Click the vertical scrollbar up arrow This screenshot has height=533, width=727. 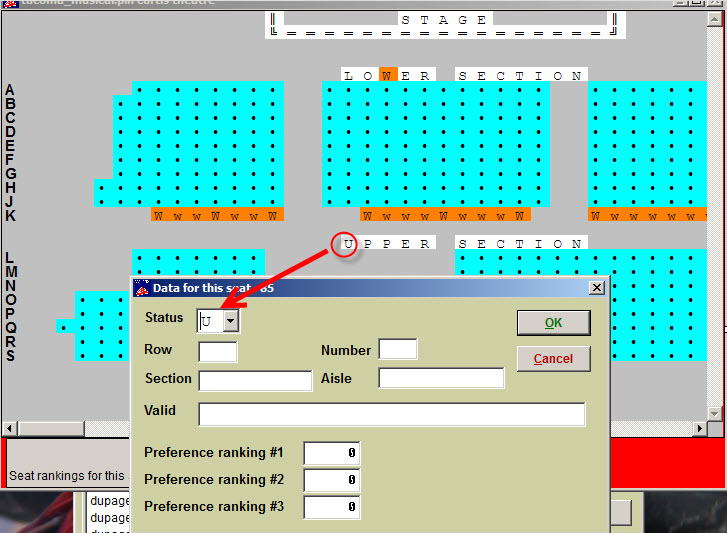point(714,19)
